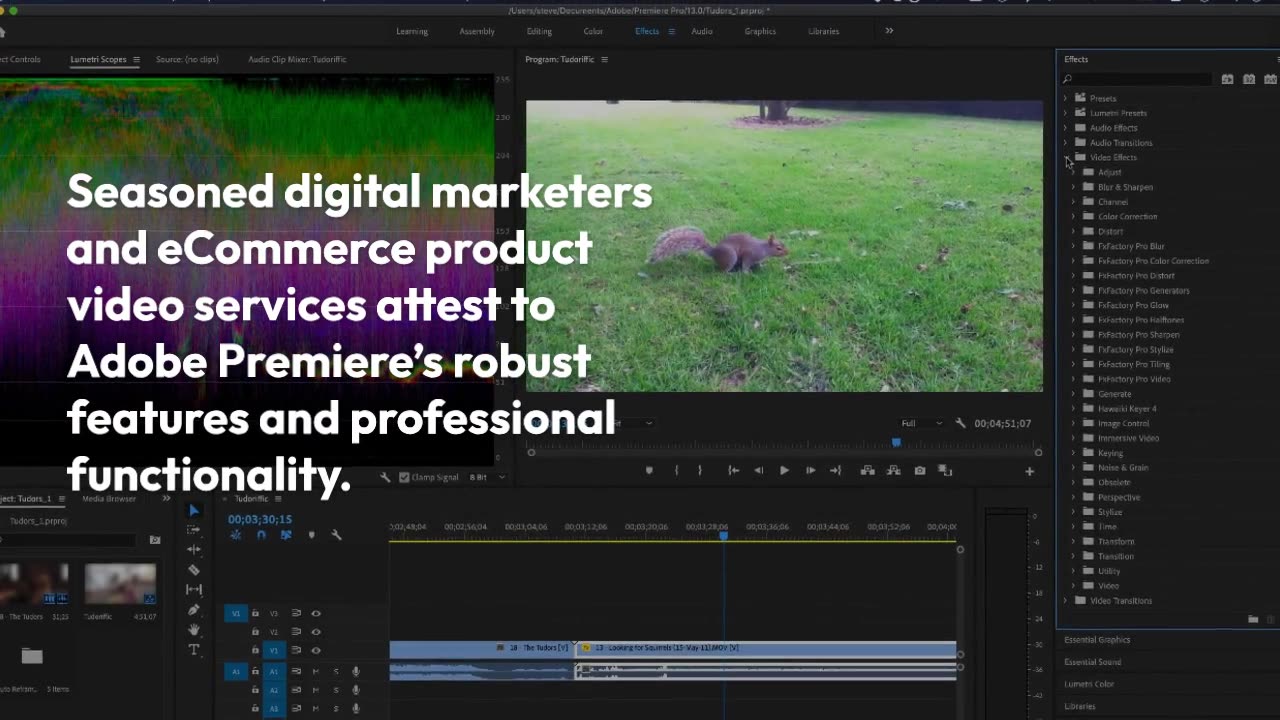The width and height of the screenshot is (1280, 720).
Task: Toggle lock on track V3
Action: point(255,613)
